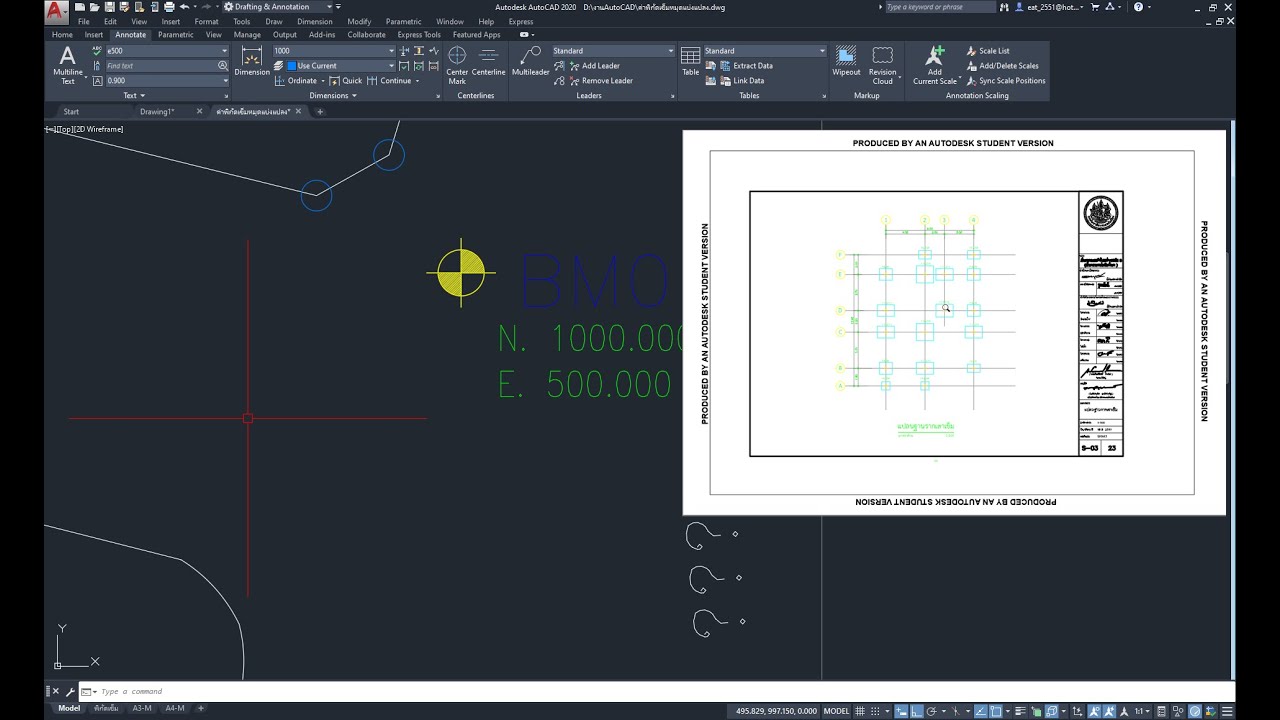Open the Express Tools ribbon tab
The image size is (1280, 720).
coord(419,35)
